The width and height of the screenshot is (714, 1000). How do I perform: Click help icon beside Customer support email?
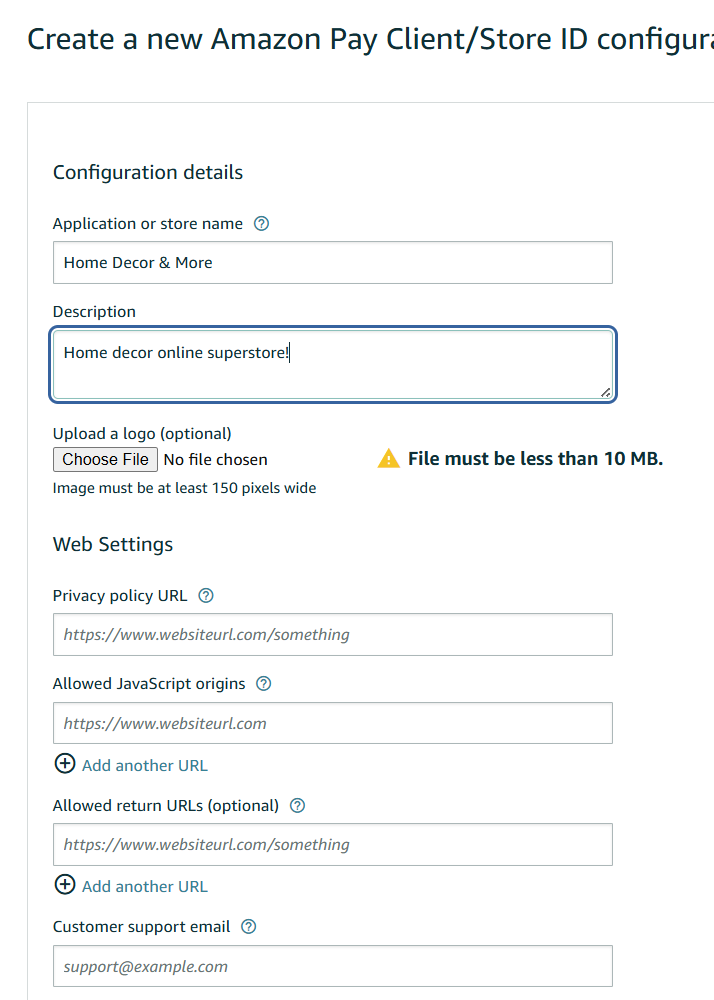coord(249,927)
